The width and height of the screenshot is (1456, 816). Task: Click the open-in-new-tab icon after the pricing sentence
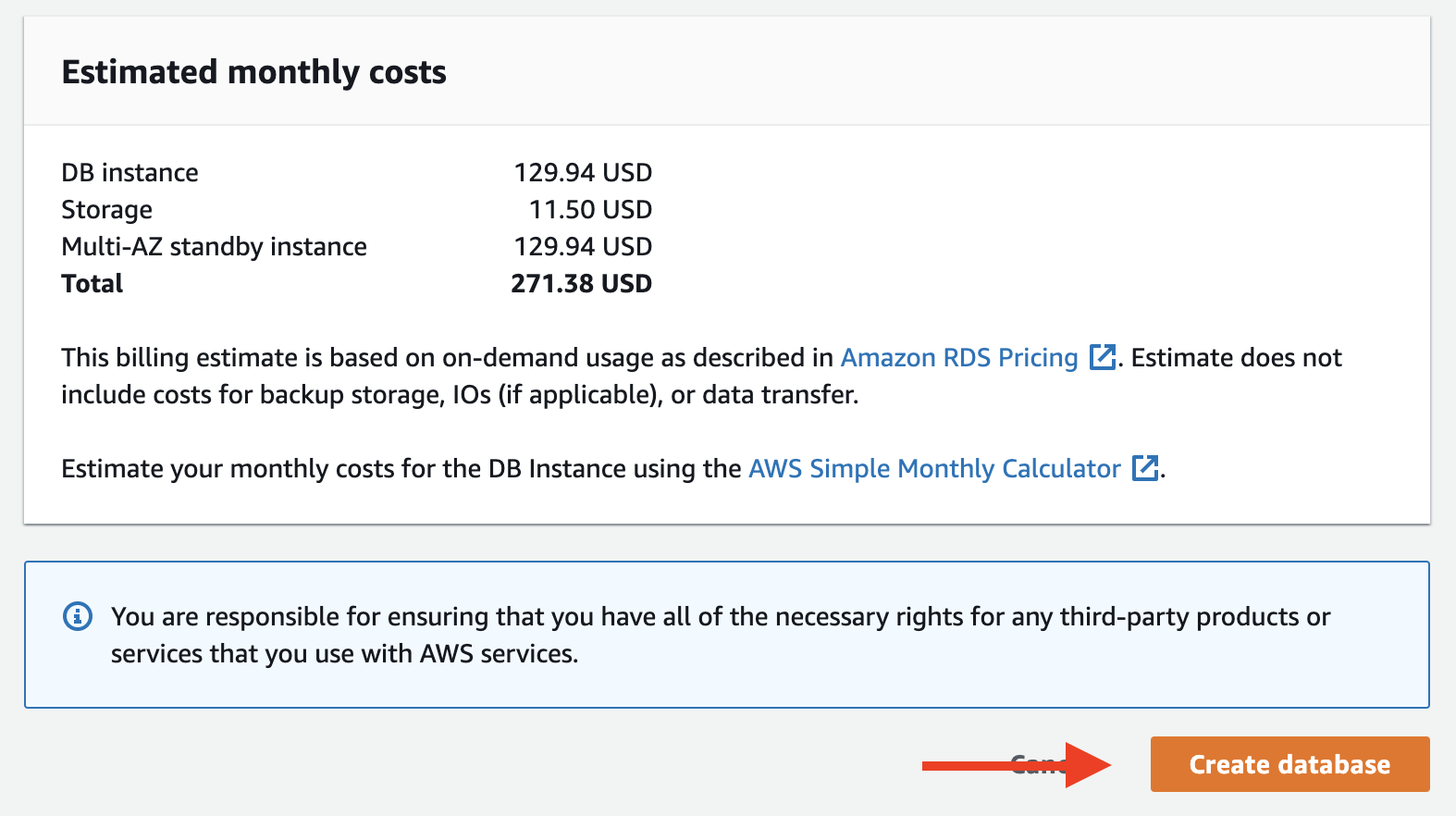pos(1102,357)
